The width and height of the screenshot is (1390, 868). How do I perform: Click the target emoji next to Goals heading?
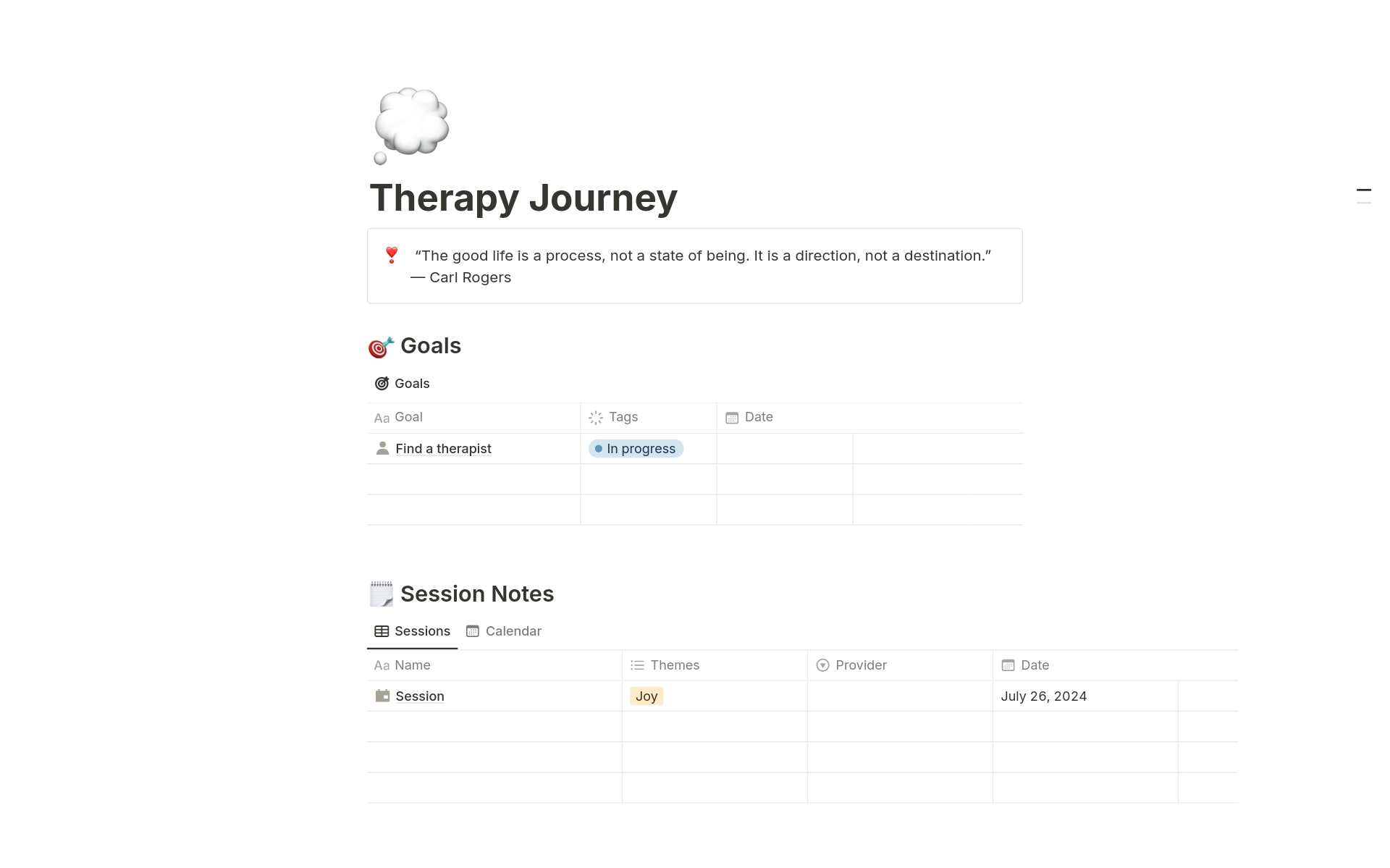[381, 345]
